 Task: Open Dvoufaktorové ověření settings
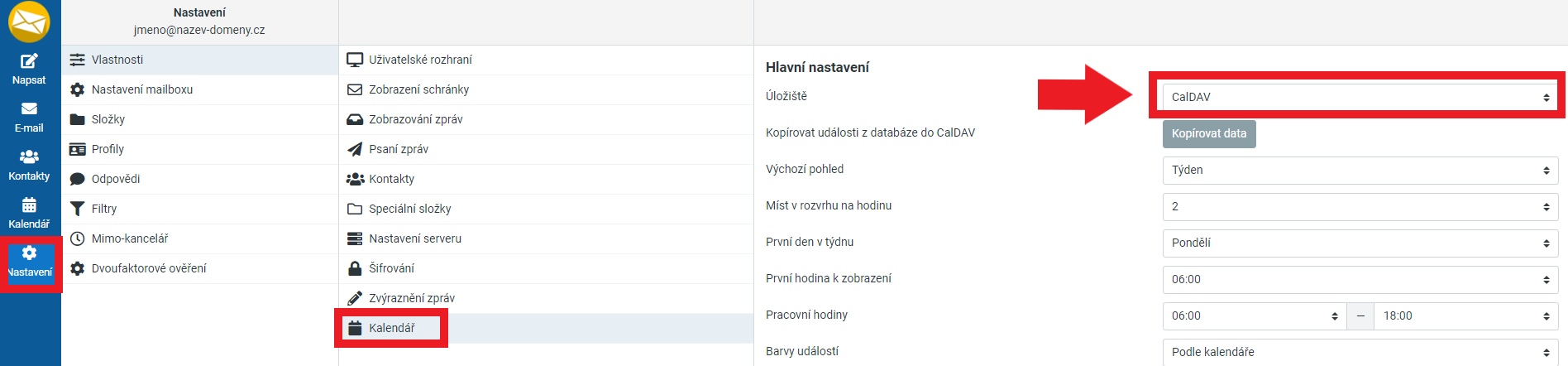tap(149, 268)
